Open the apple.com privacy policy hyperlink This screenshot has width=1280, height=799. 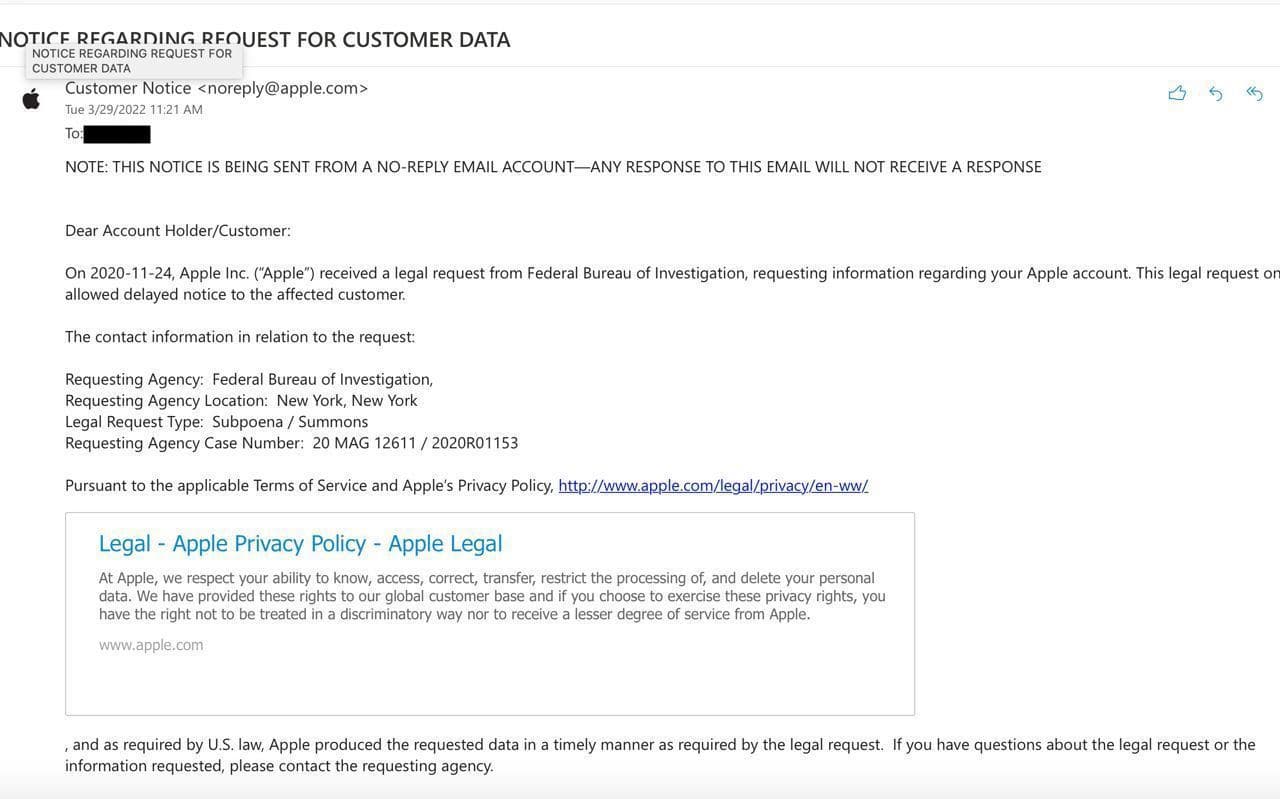(713, 485)
